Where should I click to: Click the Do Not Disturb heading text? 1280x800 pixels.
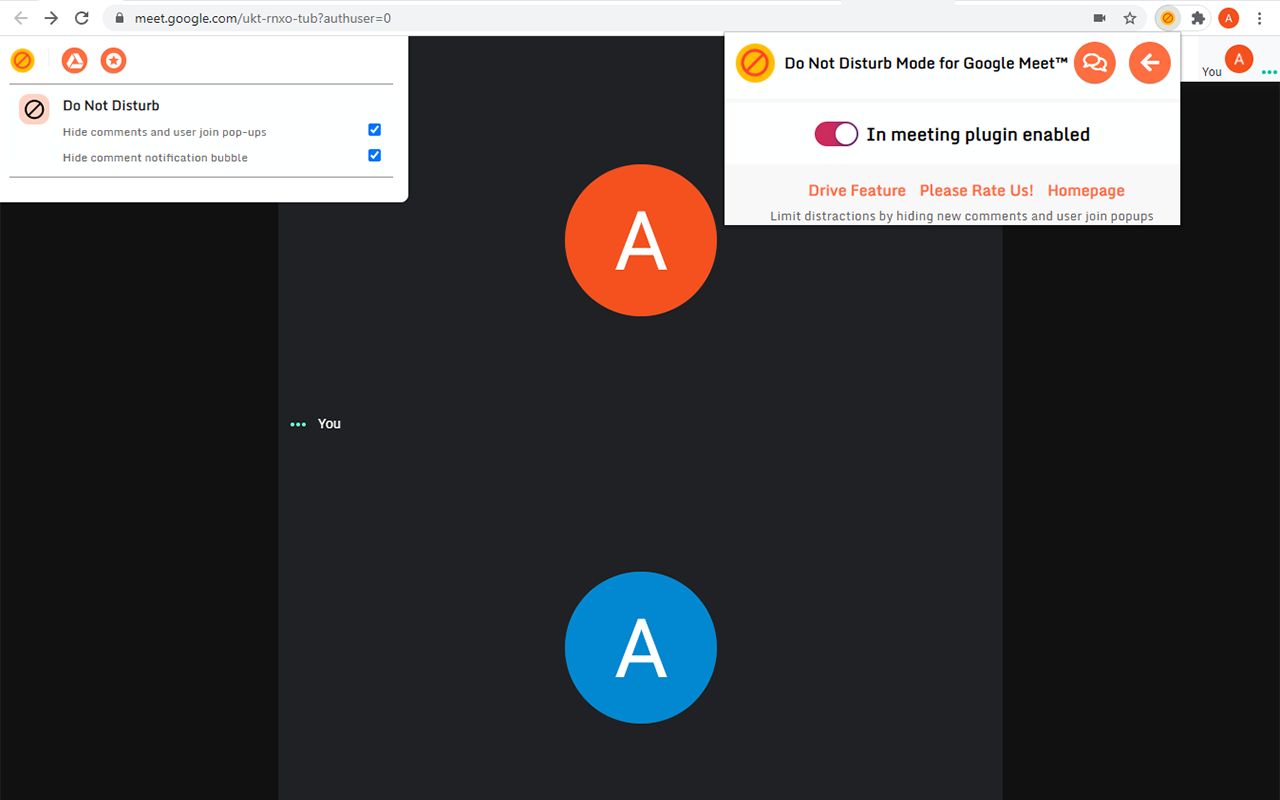coord(111,105)
